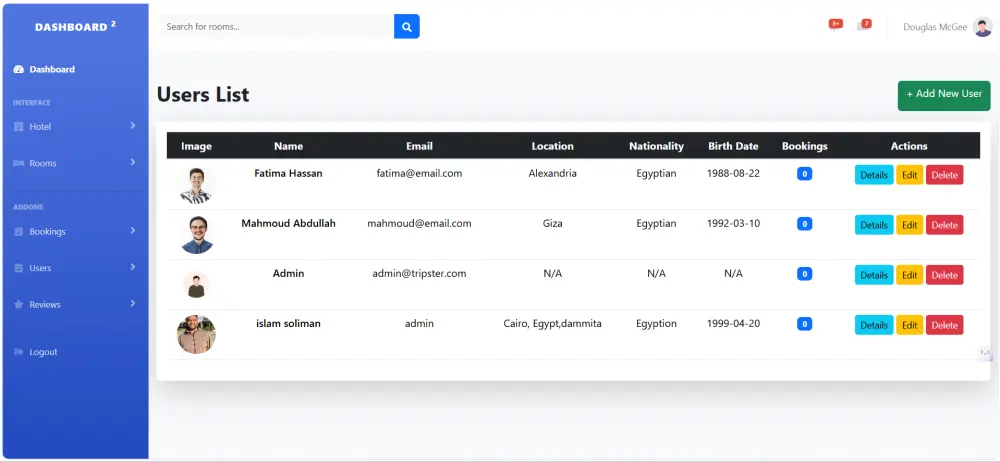
Task: Open alerts with the 3+ badge
Action: [835, 25]
